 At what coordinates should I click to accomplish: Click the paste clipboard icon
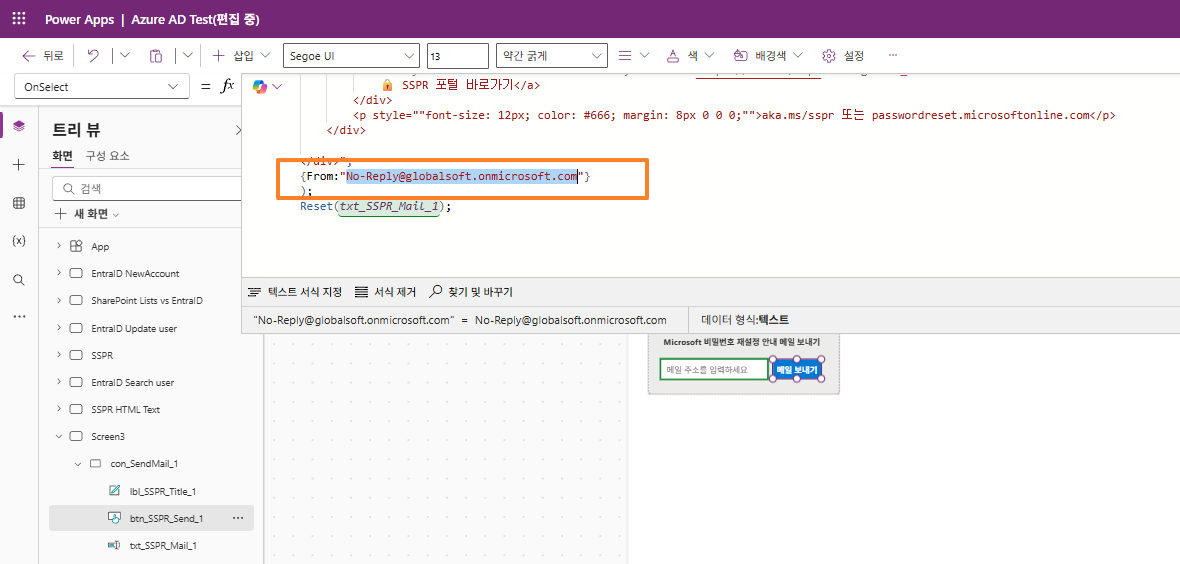point(156,56)
